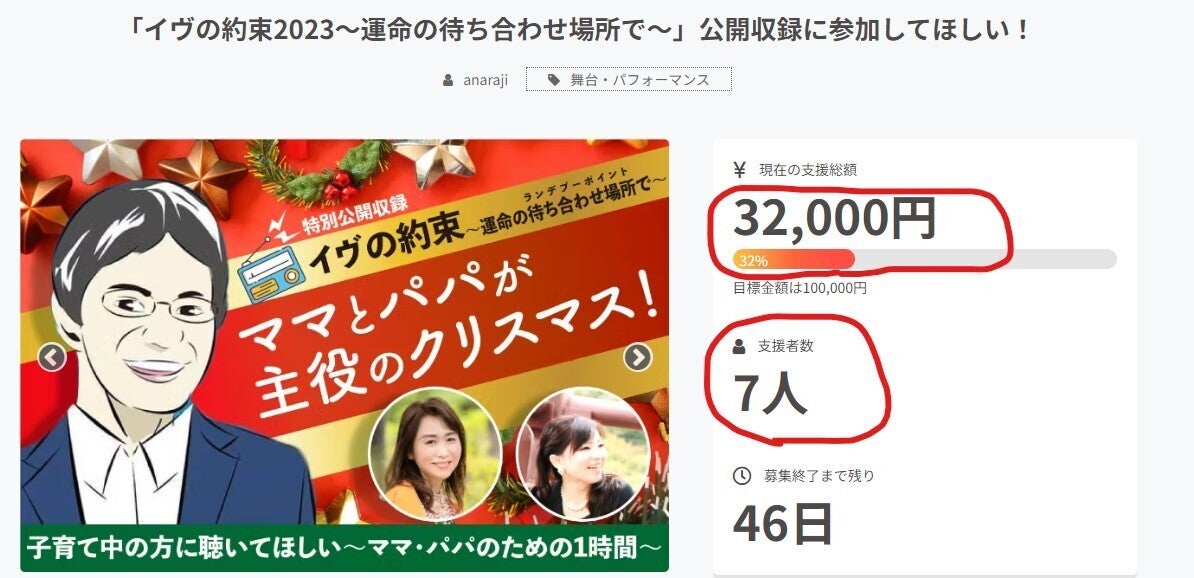Open the anaraji author profile link
Screen dimensions: 1194x578
(485, 80)
